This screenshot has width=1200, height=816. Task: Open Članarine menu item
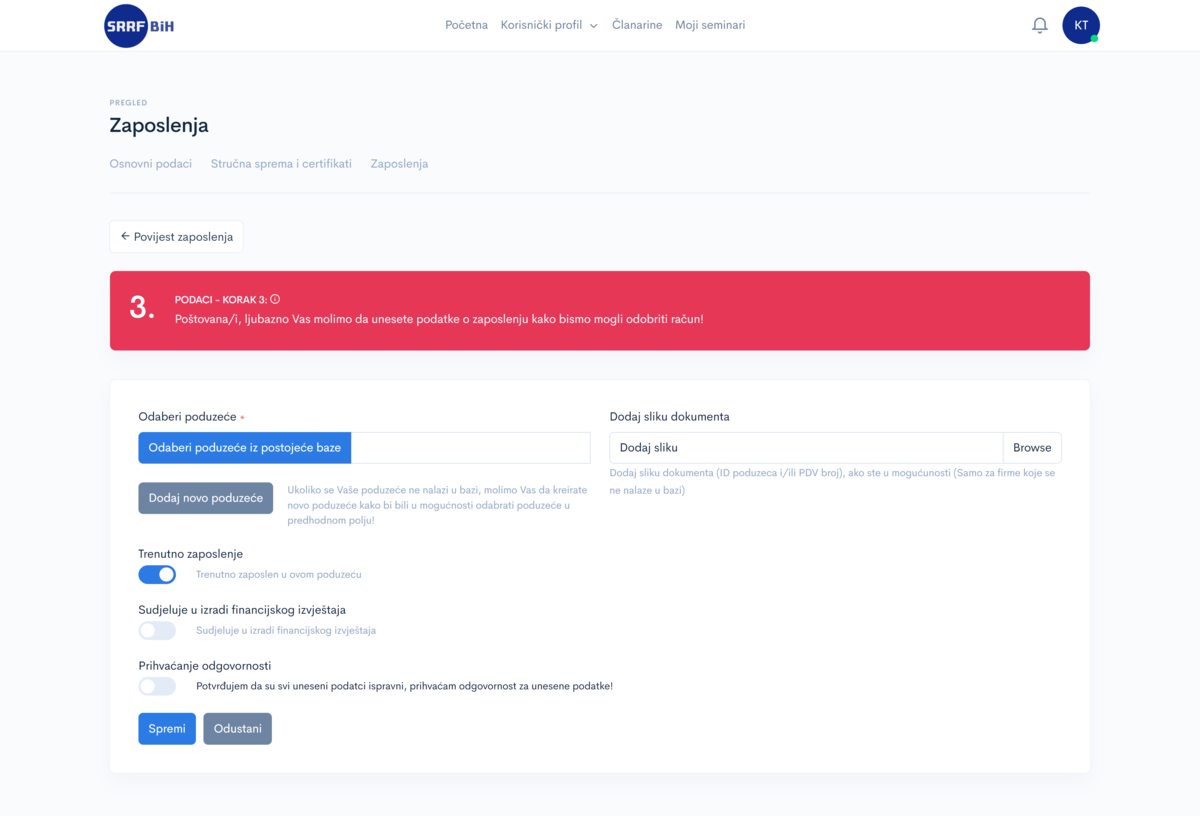tap(637, 25)
